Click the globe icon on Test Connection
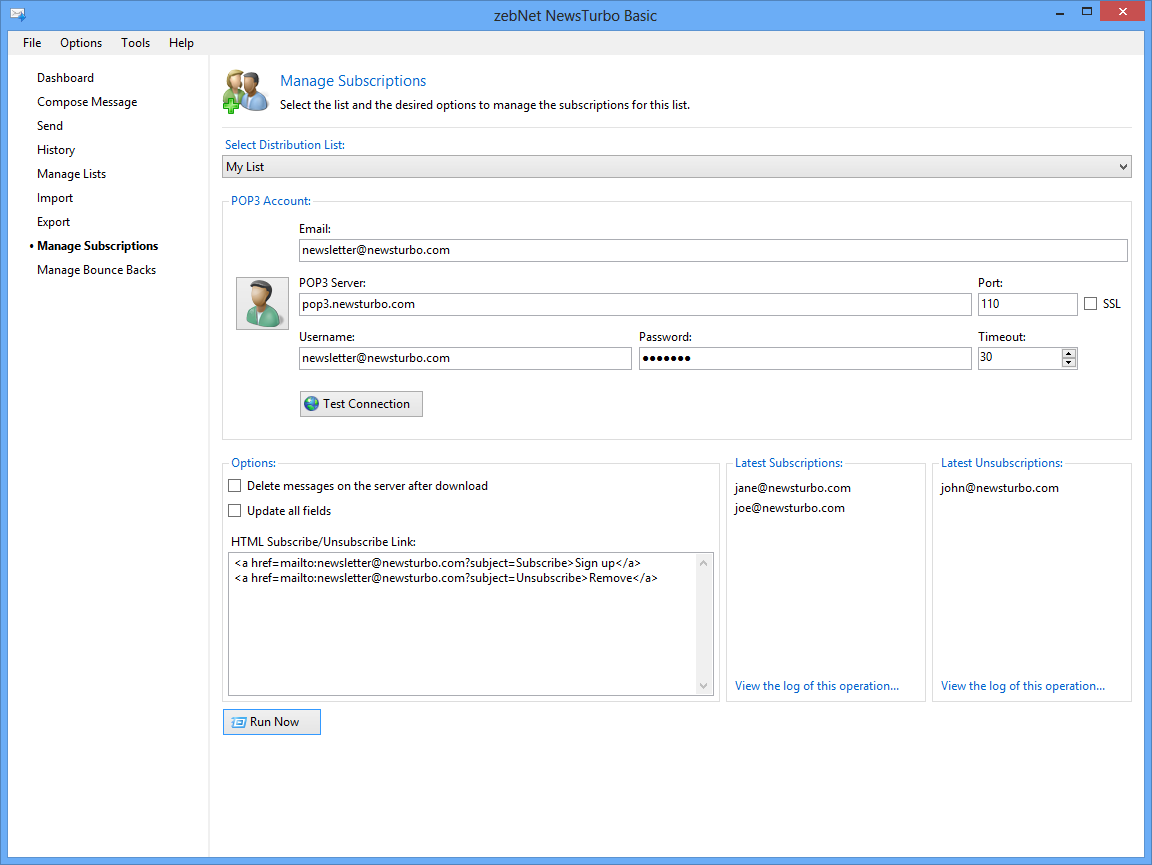This screenshot has height=865, width=1152. coord(312,404)
